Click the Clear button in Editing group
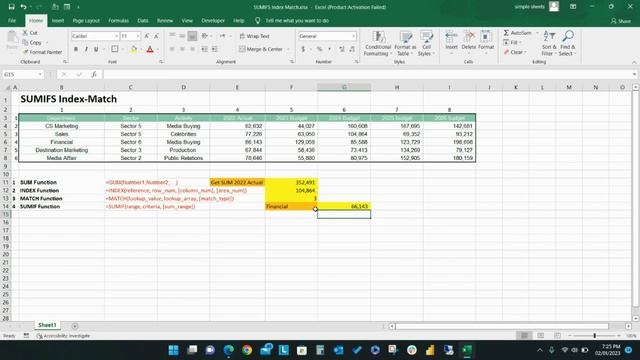The height and width of the screenshot is (360, 640). click(x=515, y=52)
